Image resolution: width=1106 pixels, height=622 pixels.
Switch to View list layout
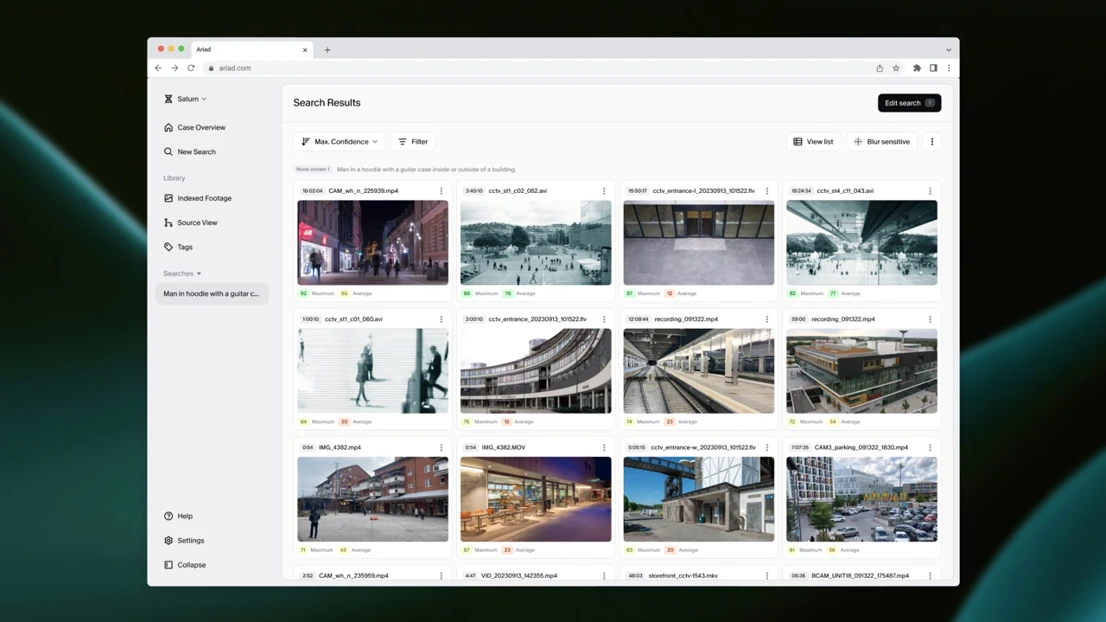[813, 142]
